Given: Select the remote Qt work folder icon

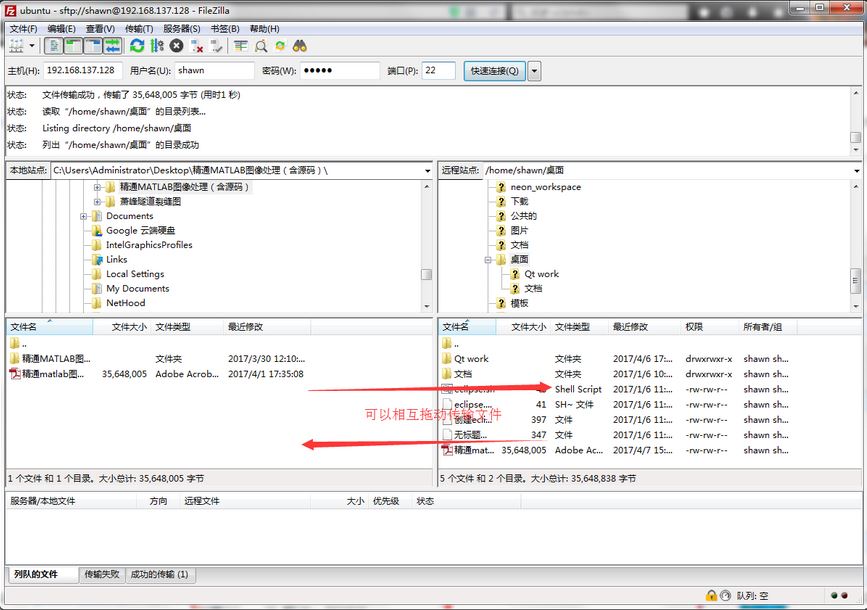Looking at the screenshot, I should point(447,359).
